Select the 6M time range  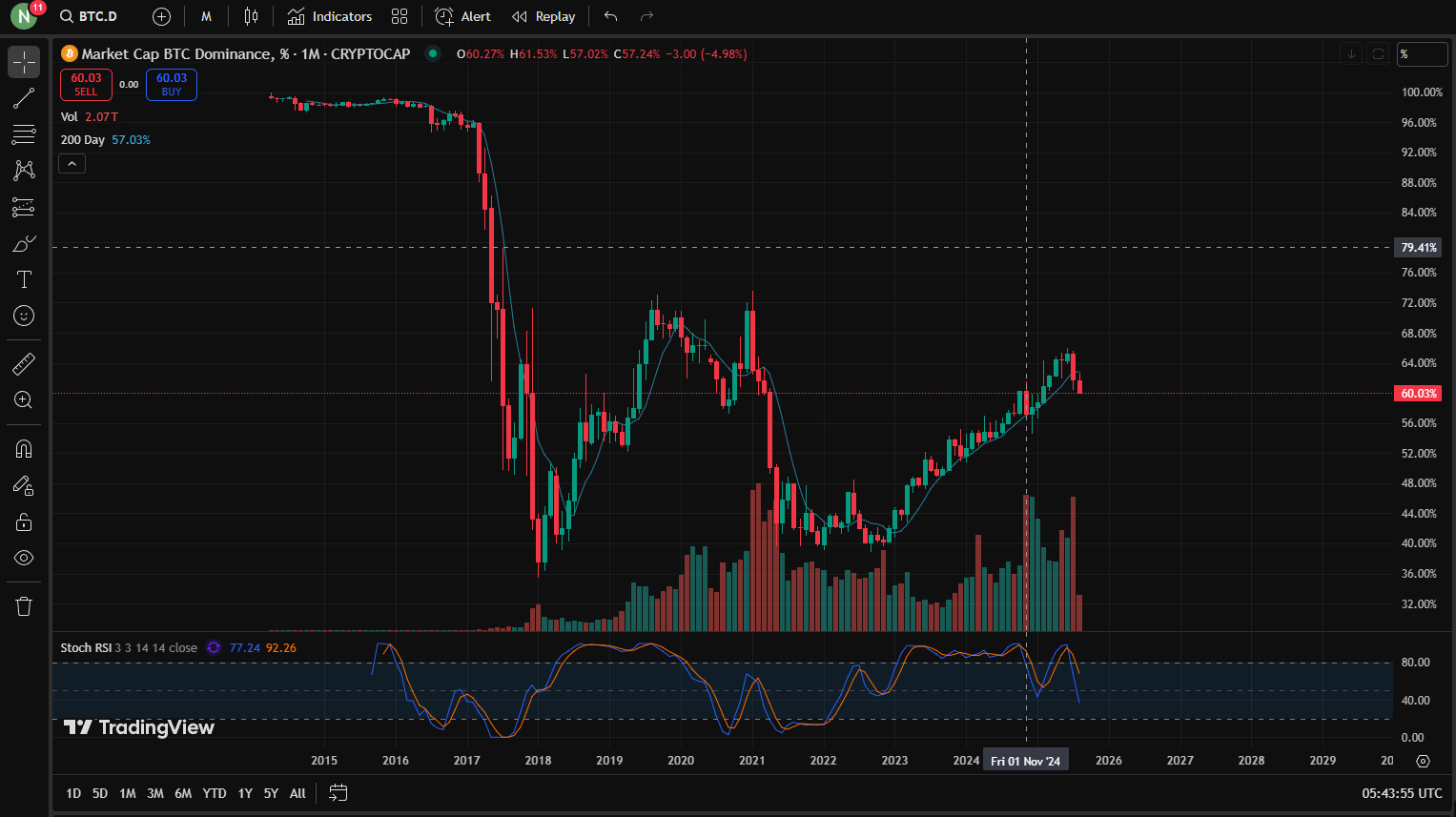[183, 793]
